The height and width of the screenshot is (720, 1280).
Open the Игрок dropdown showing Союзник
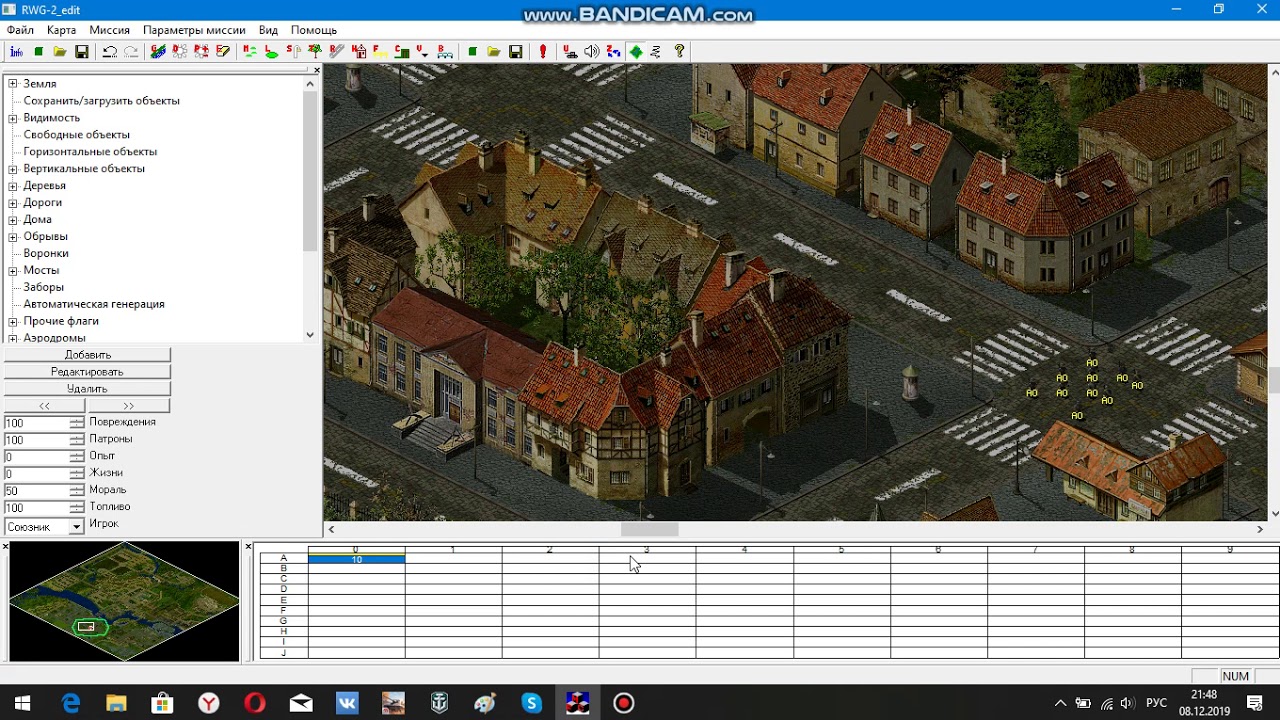point(76,527)
